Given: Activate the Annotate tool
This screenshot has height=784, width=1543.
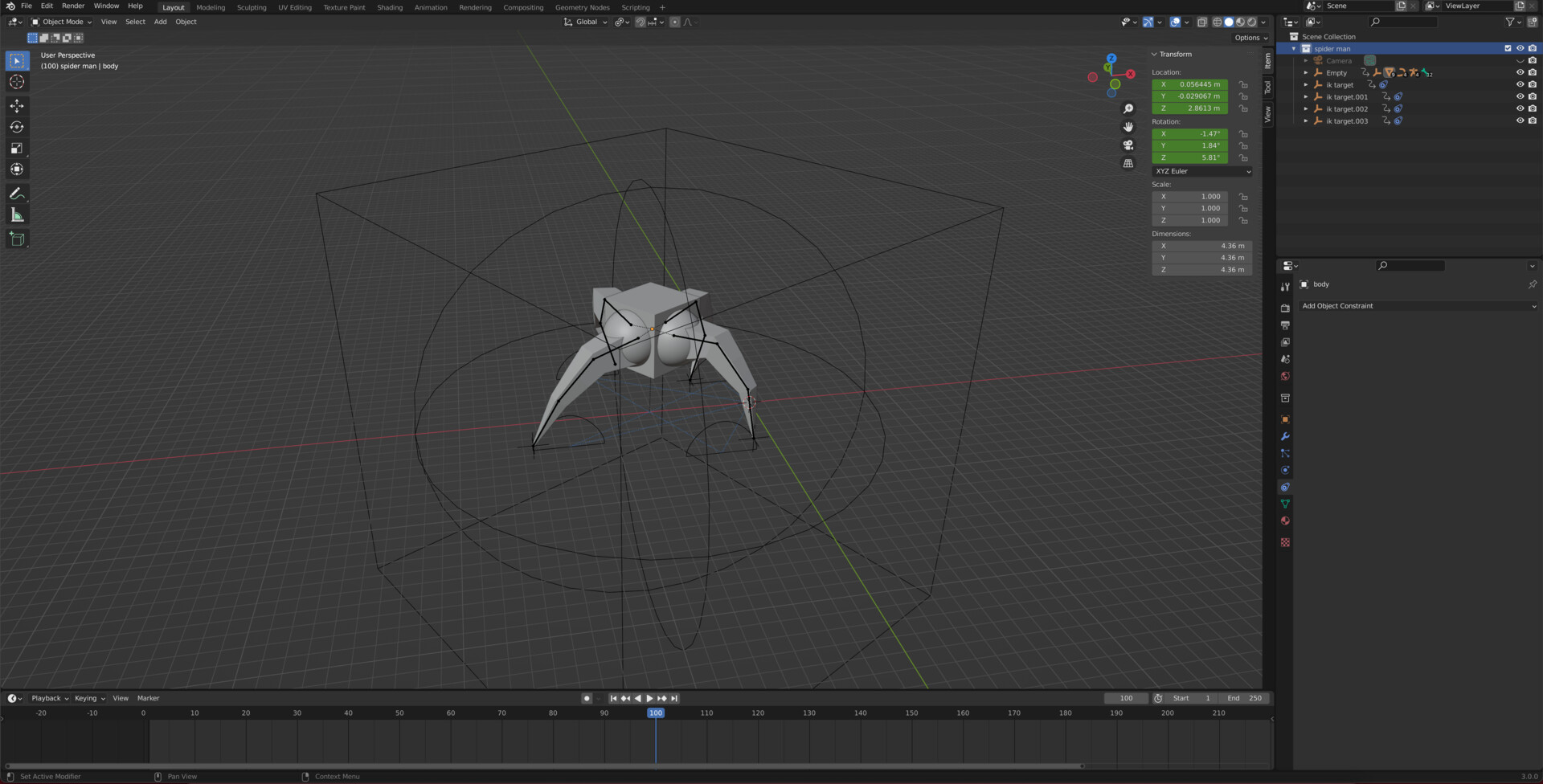Looking at the screenshot, I should coord(17,194).
